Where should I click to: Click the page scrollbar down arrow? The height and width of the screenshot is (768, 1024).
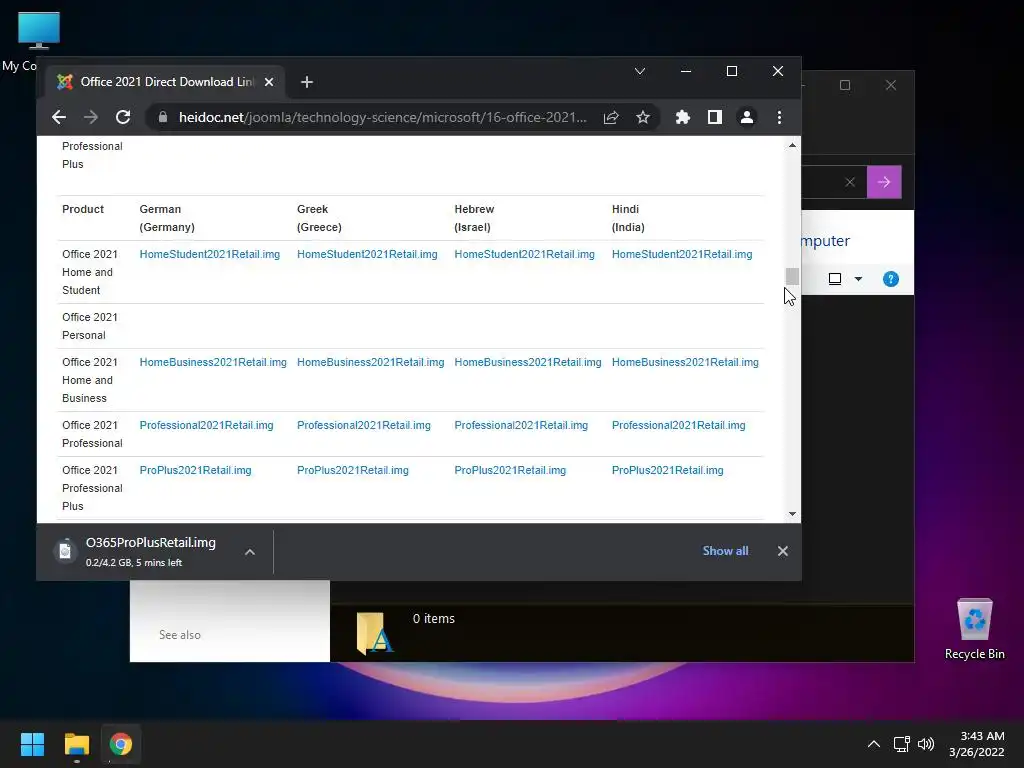[x=792, y=514]
